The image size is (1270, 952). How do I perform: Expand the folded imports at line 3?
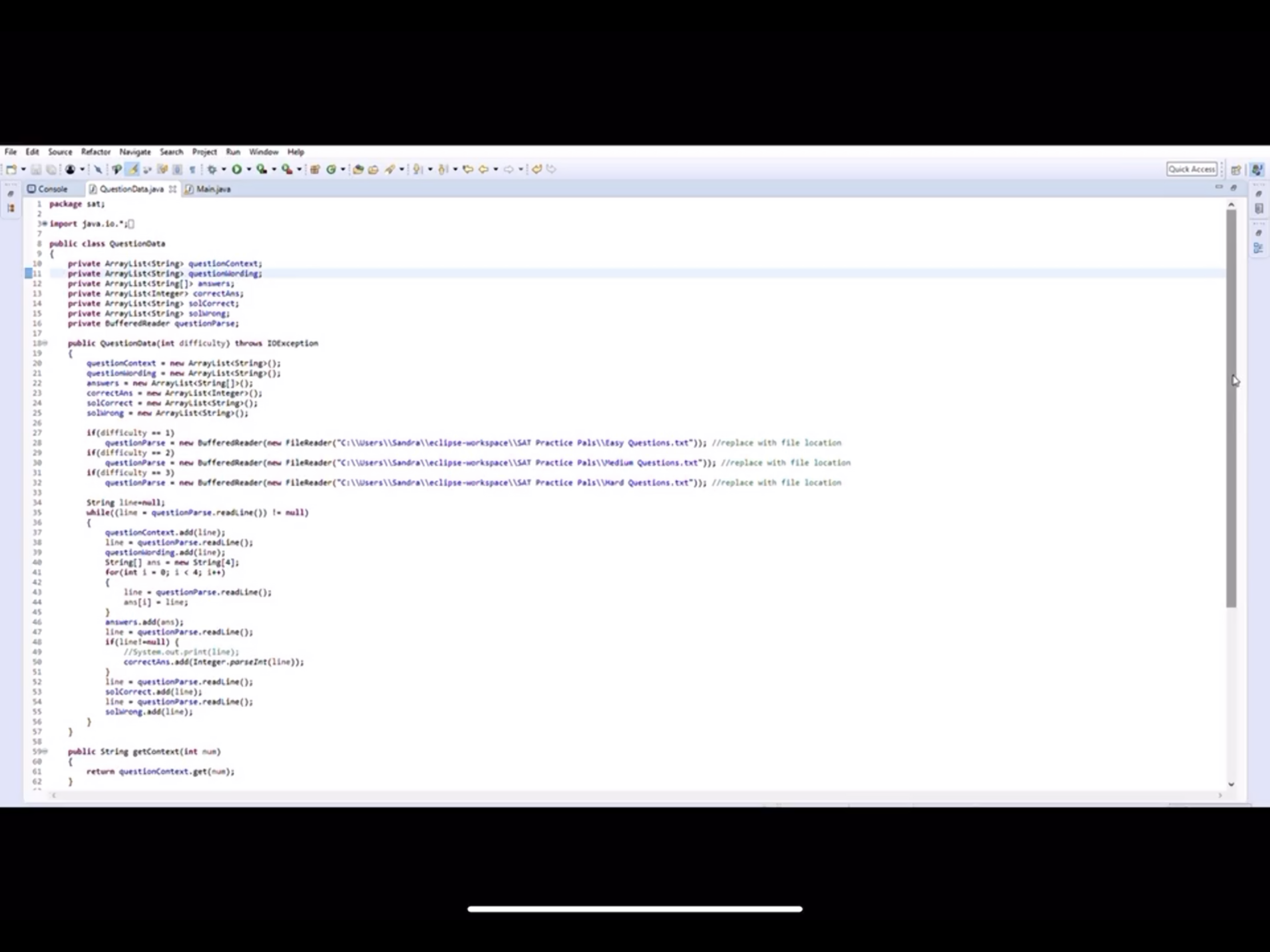point(45,224)
